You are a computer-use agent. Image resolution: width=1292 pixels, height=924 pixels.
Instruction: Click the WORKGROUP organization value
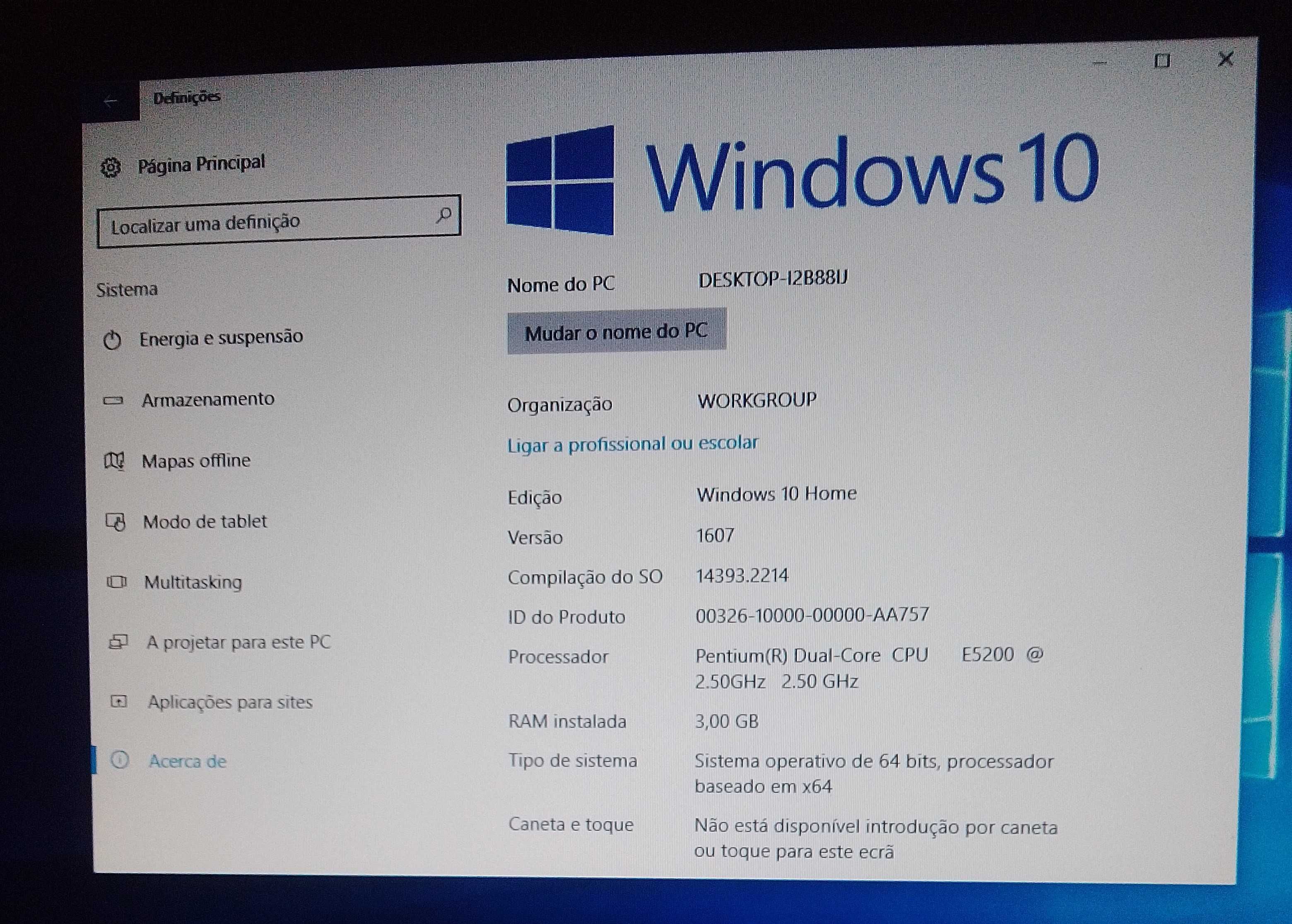coord(757,400)
